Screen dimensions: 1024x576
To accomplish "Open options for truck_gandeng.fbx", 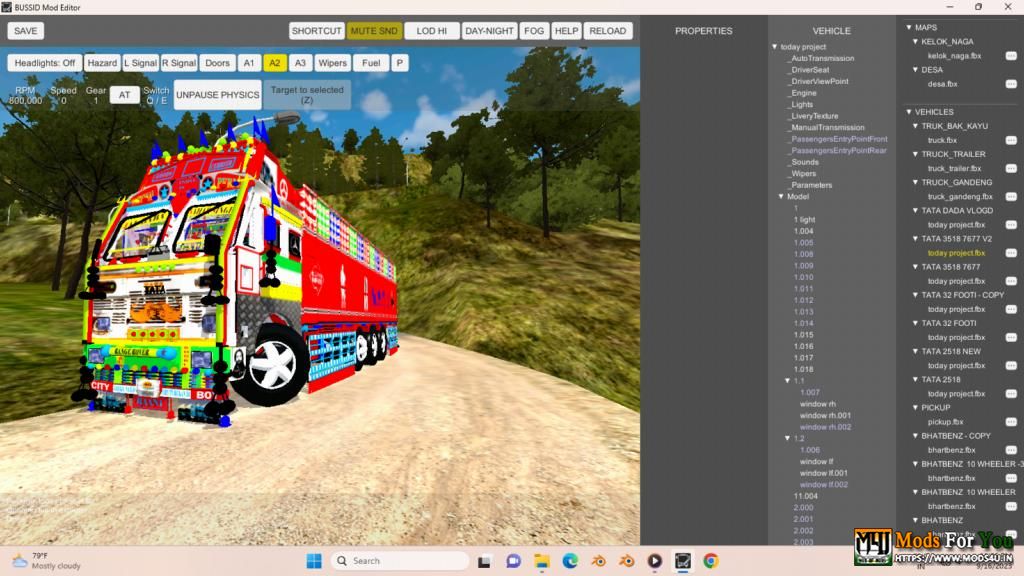I will 1010,196.
